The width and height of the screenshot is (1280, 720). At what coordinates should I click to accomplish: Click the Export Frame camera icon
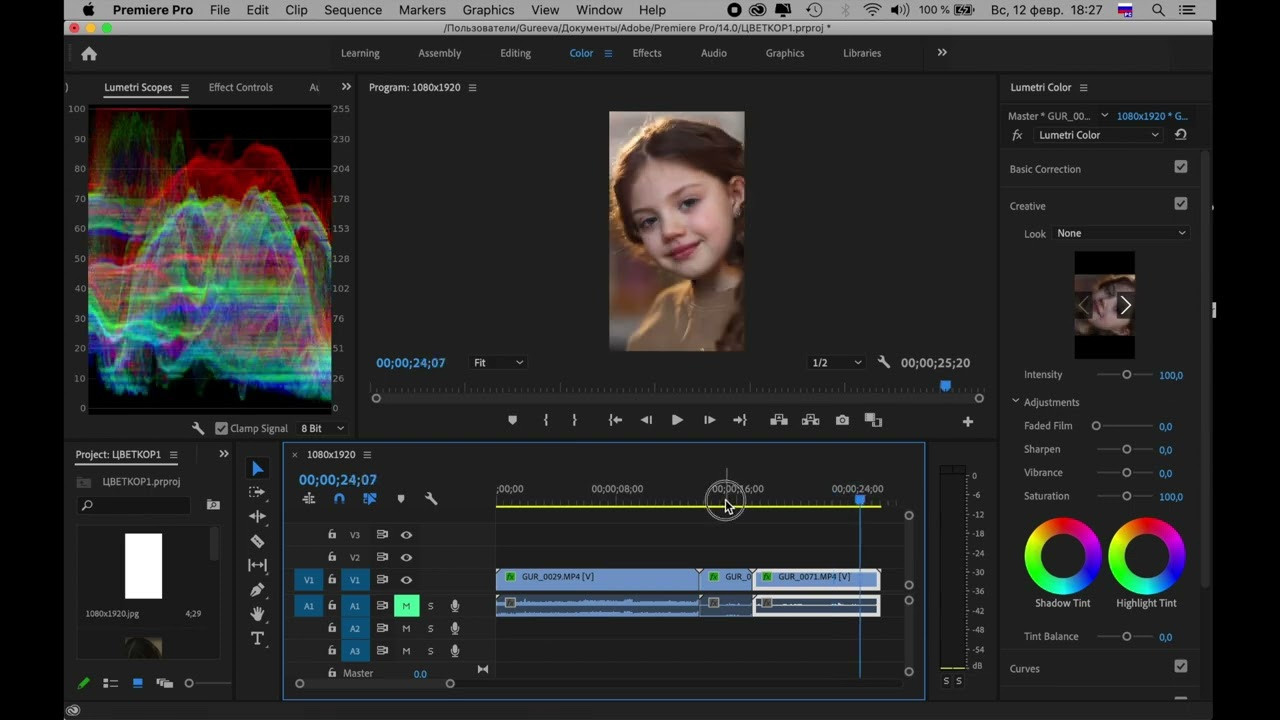coord(842,420)
